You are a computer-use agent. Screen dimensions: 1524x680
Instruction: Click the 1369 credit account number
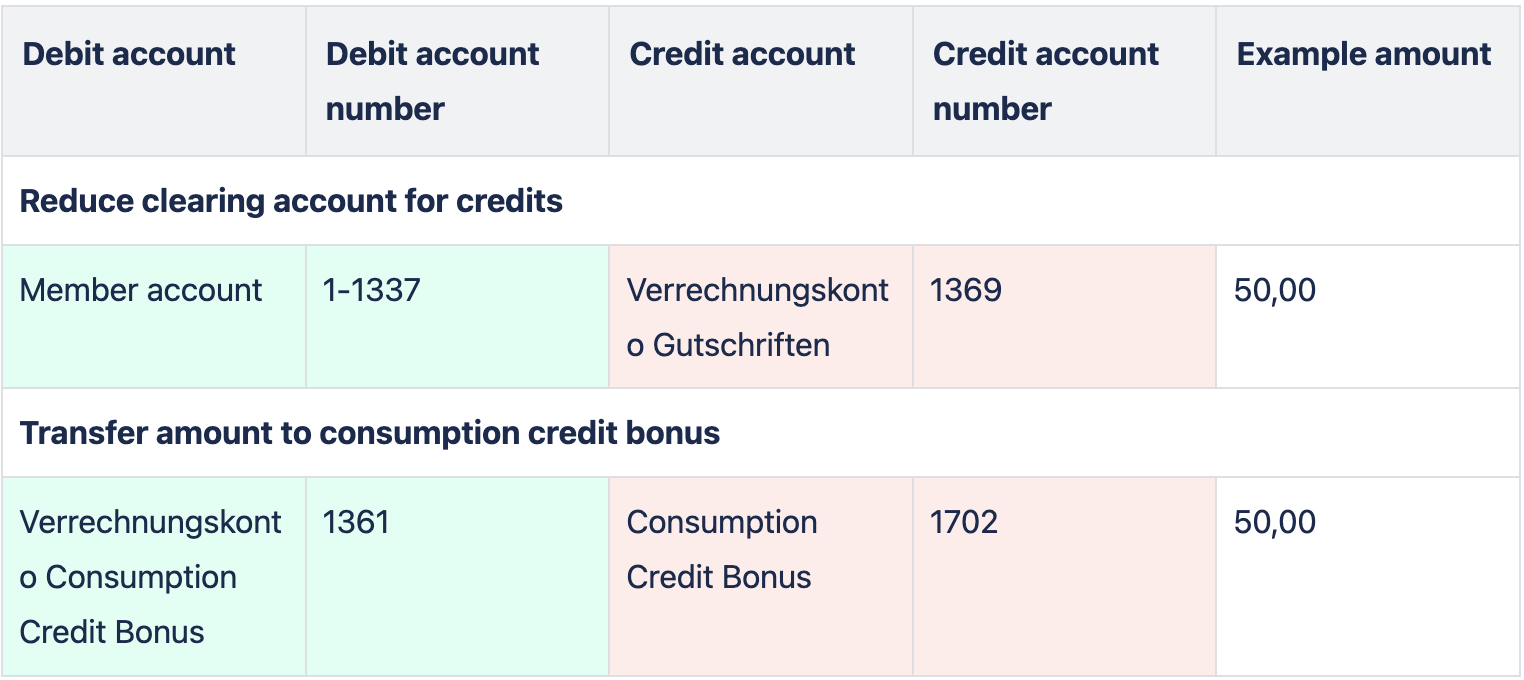point(966,291)
